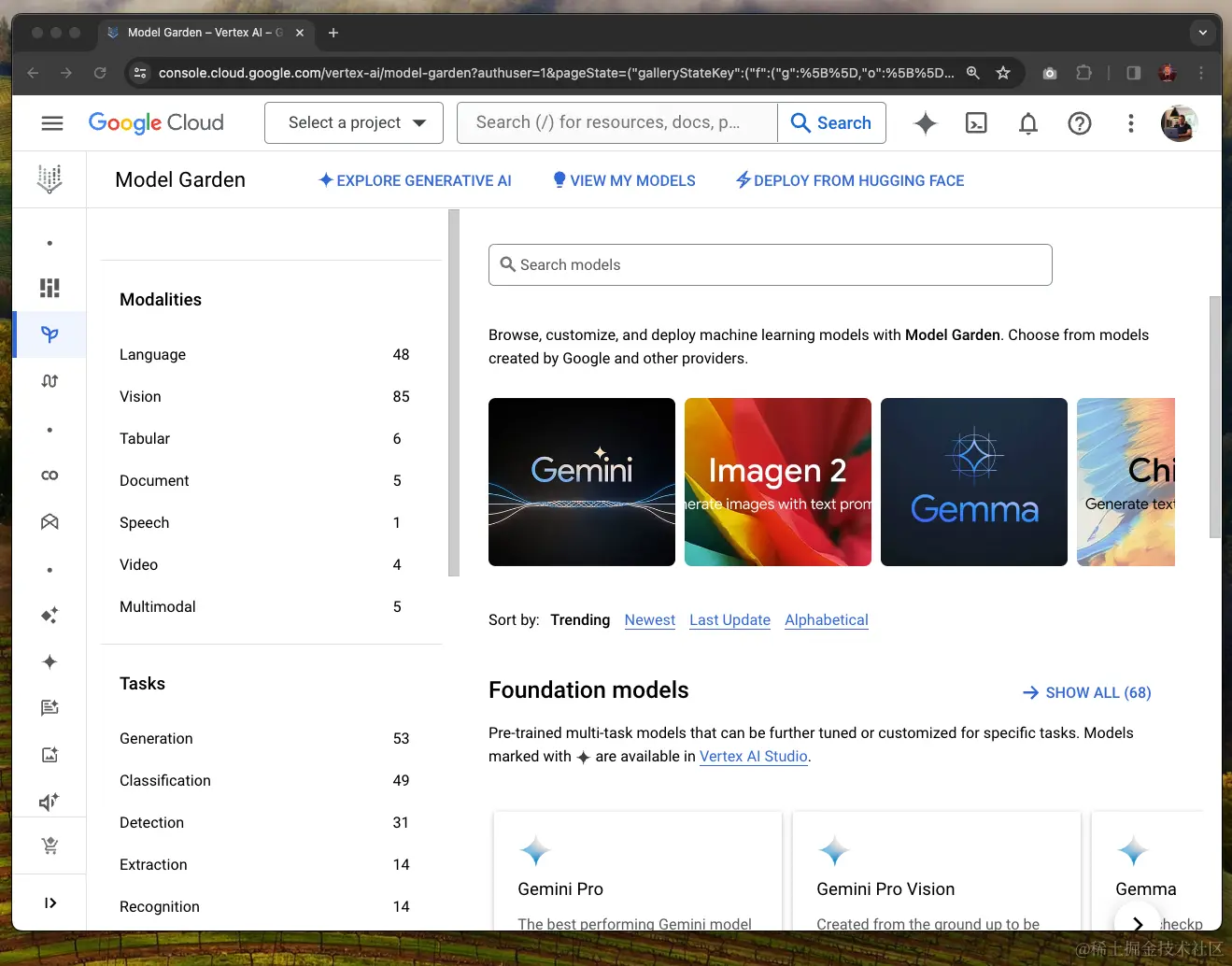Filter by Language modality
The image size is (1232, 966).
pos(264,355)
